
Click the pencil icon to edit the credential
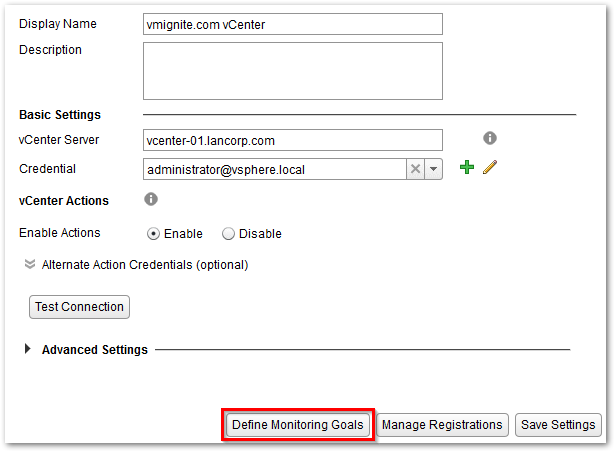click(489, 168)
